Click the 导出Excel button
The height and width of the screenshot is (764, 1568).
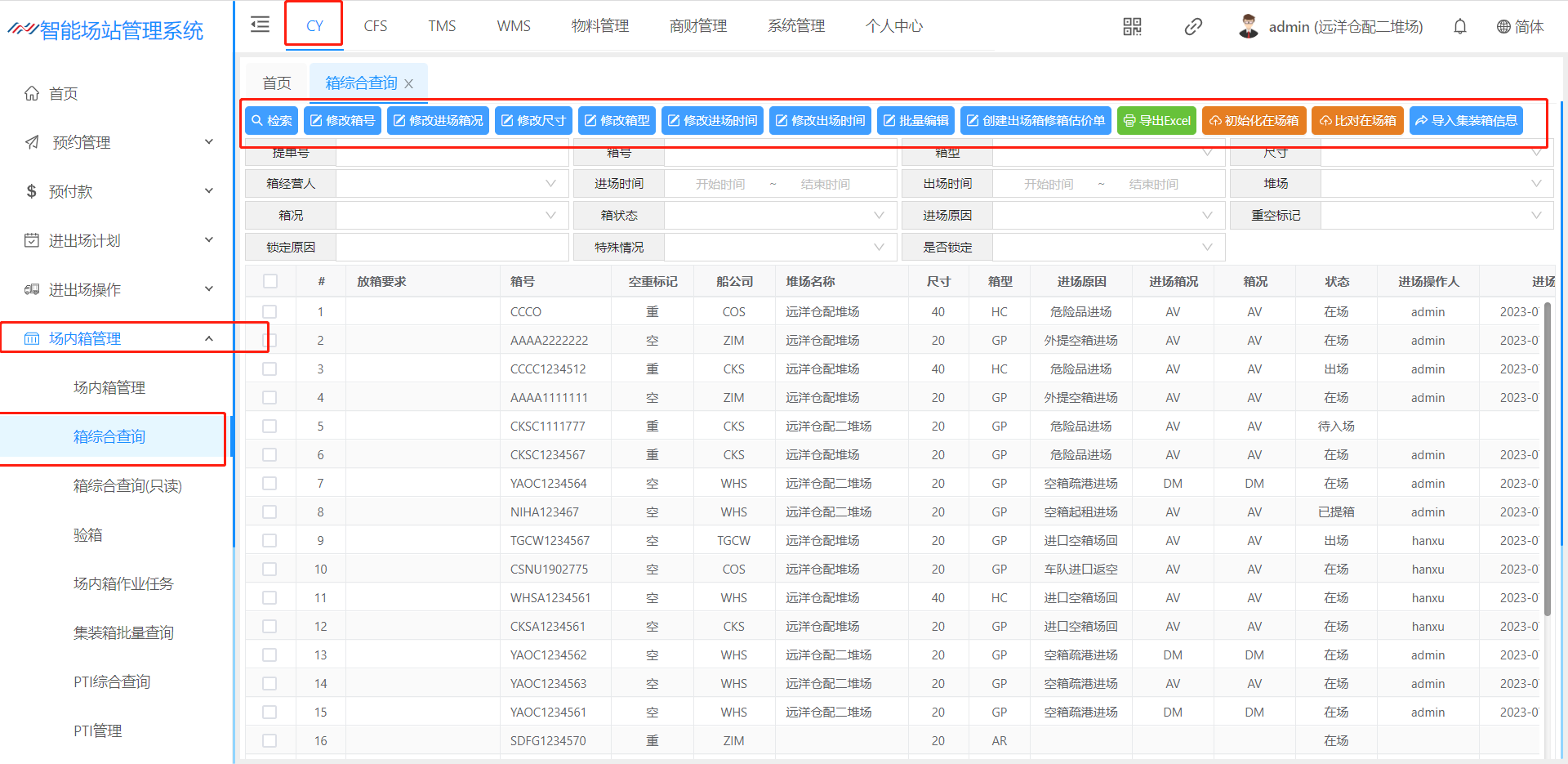pos(1156,120)
